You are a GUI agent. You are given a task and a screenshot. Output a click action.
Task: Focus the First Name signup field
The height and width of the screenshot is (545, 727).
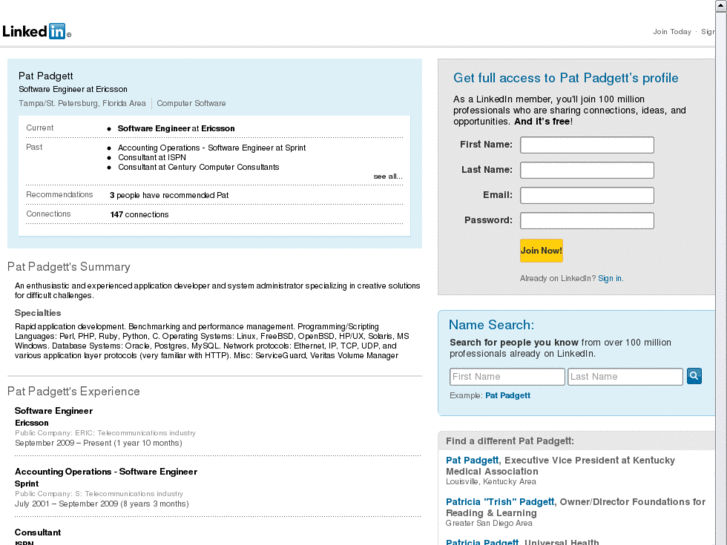tap(587, 145)
